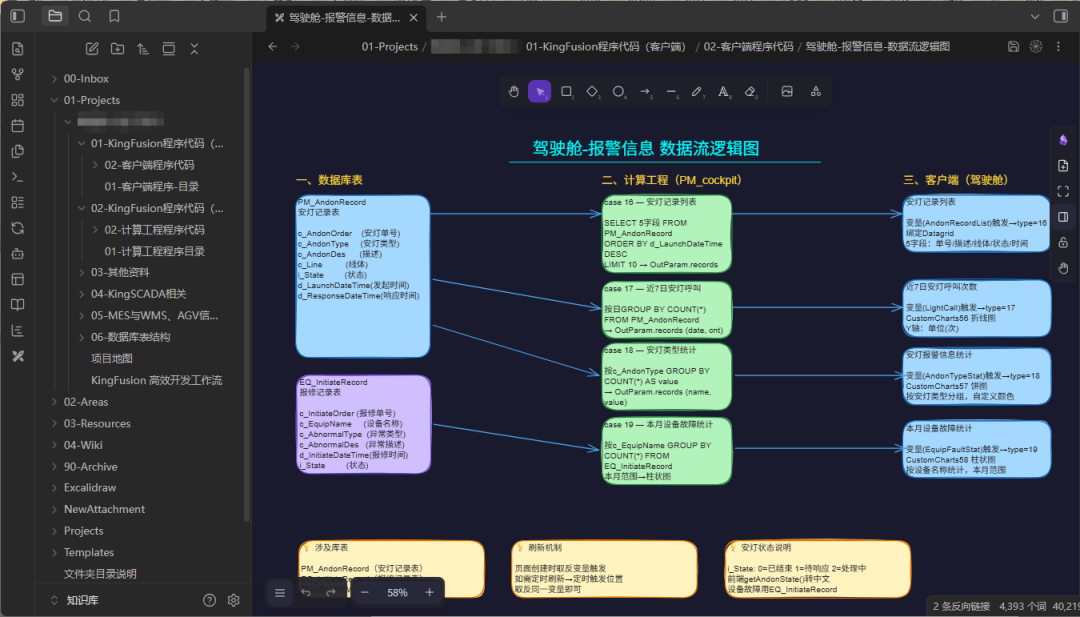Select the Hand panning tool in the toolbar
1080x617 pixels.
pyautogui.click(x=514, y=92)
